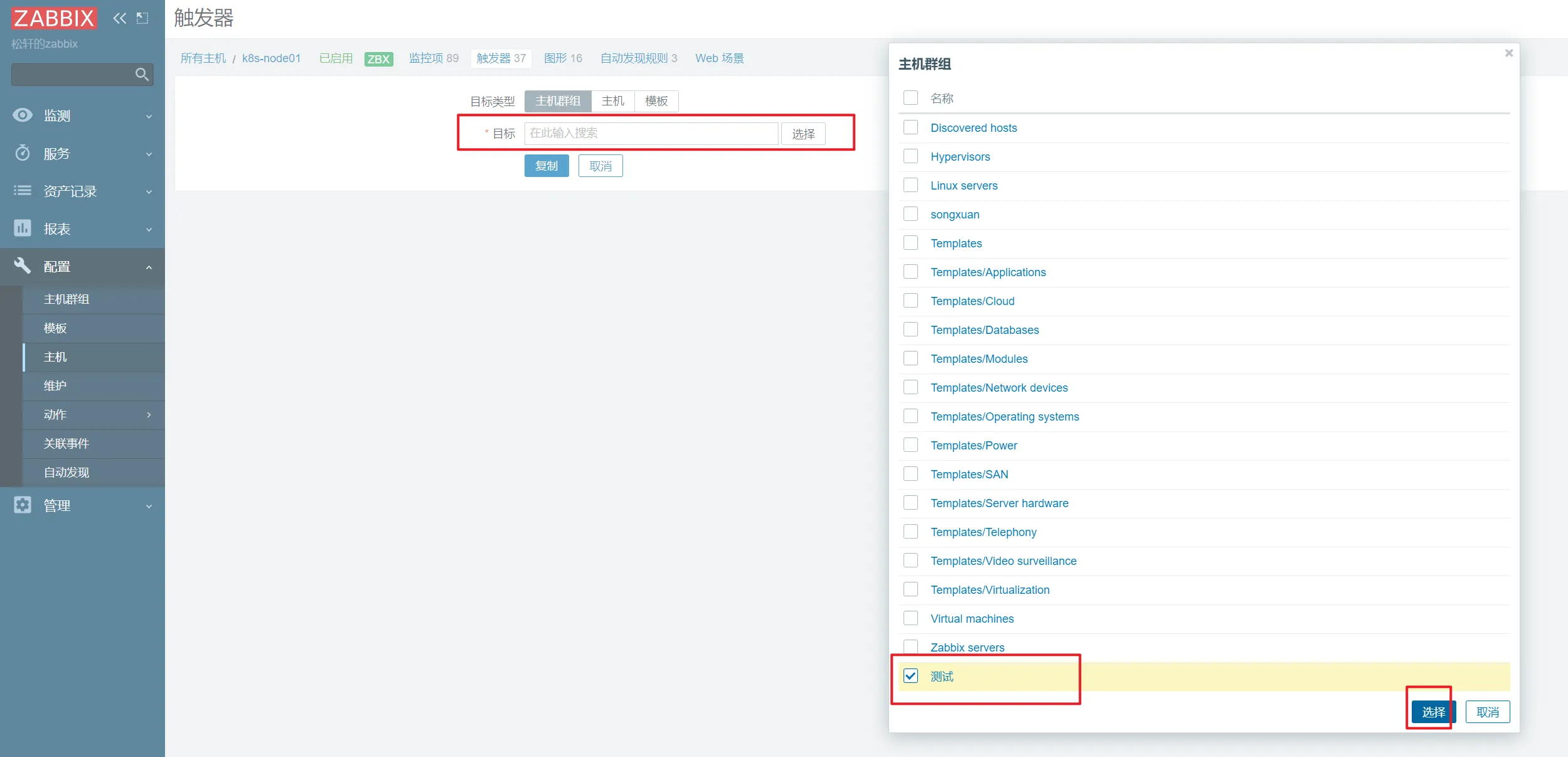
Task: Uncheck the 测试 host group checkbox
Action: coord(910,676)
